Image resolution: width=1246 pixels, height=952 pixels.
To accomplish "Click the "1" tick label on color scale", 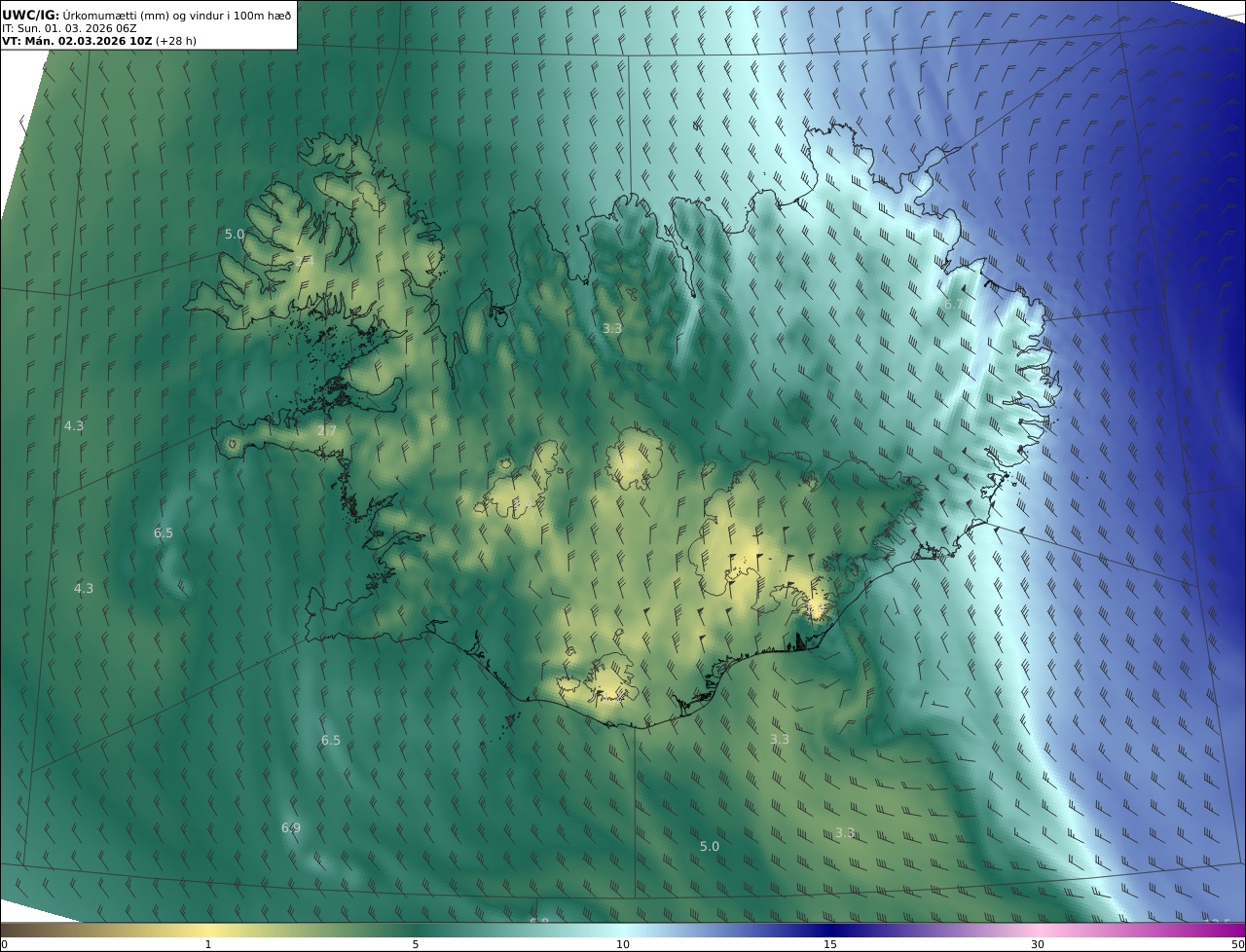I will [208, 944].
